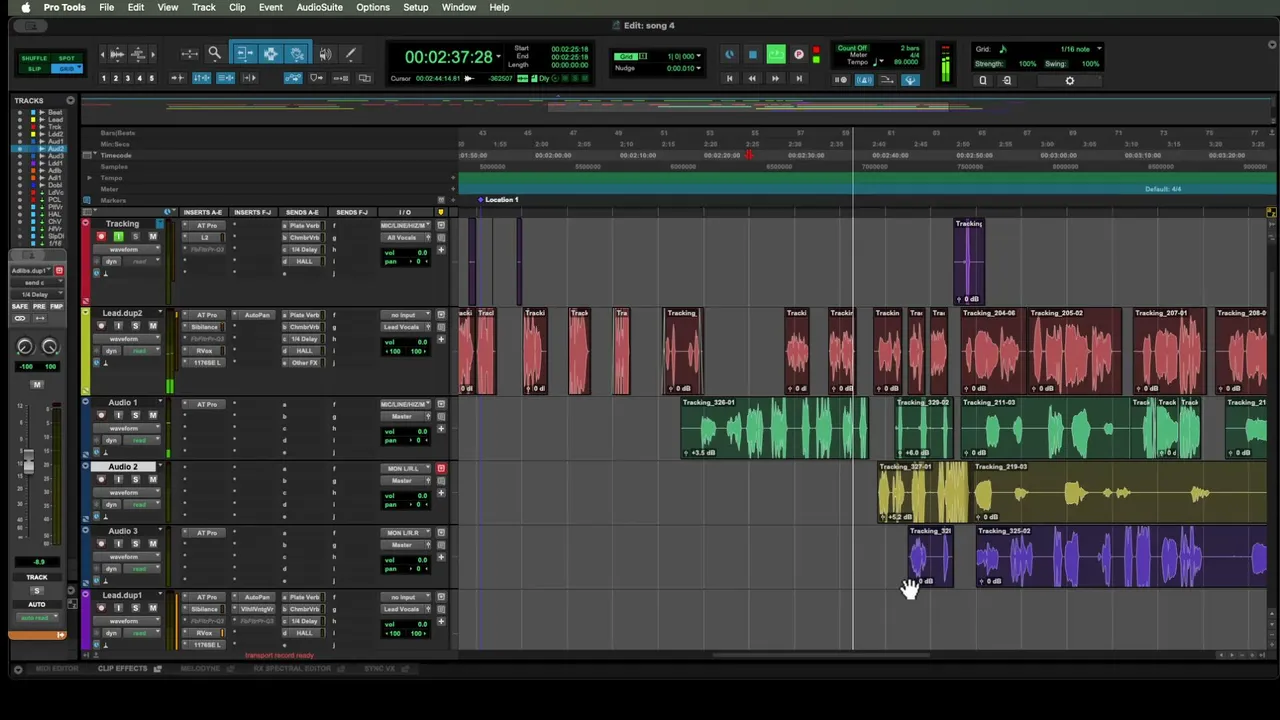Click the Rewind transport button
Image resolution: width=1280 pixels, height=720 pixels.
click(752, 78)
